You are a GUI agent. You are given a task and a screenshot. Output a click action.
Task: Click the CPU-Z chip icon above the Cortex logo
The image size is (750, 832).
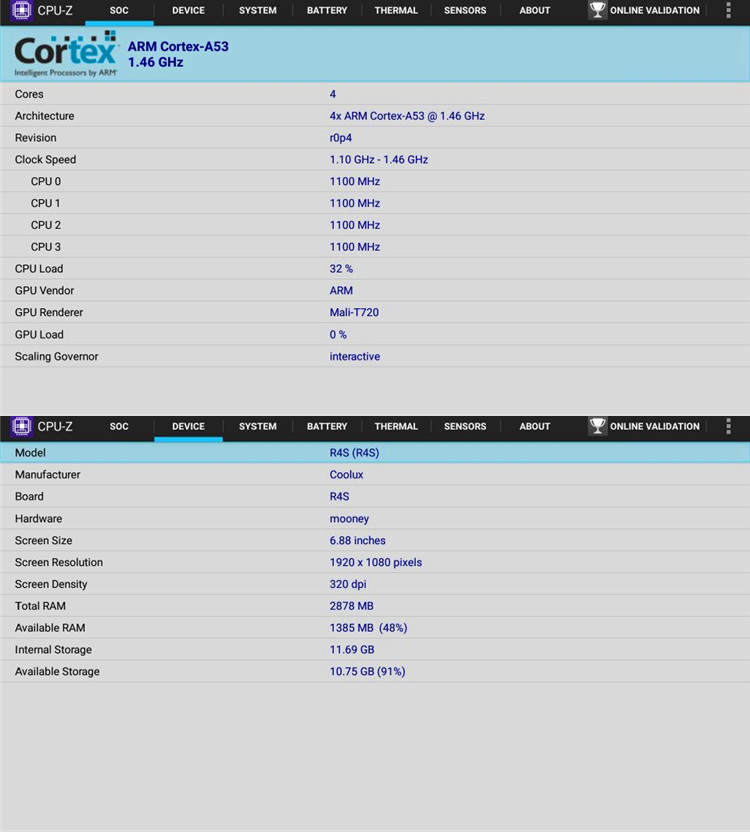[22, 11]
